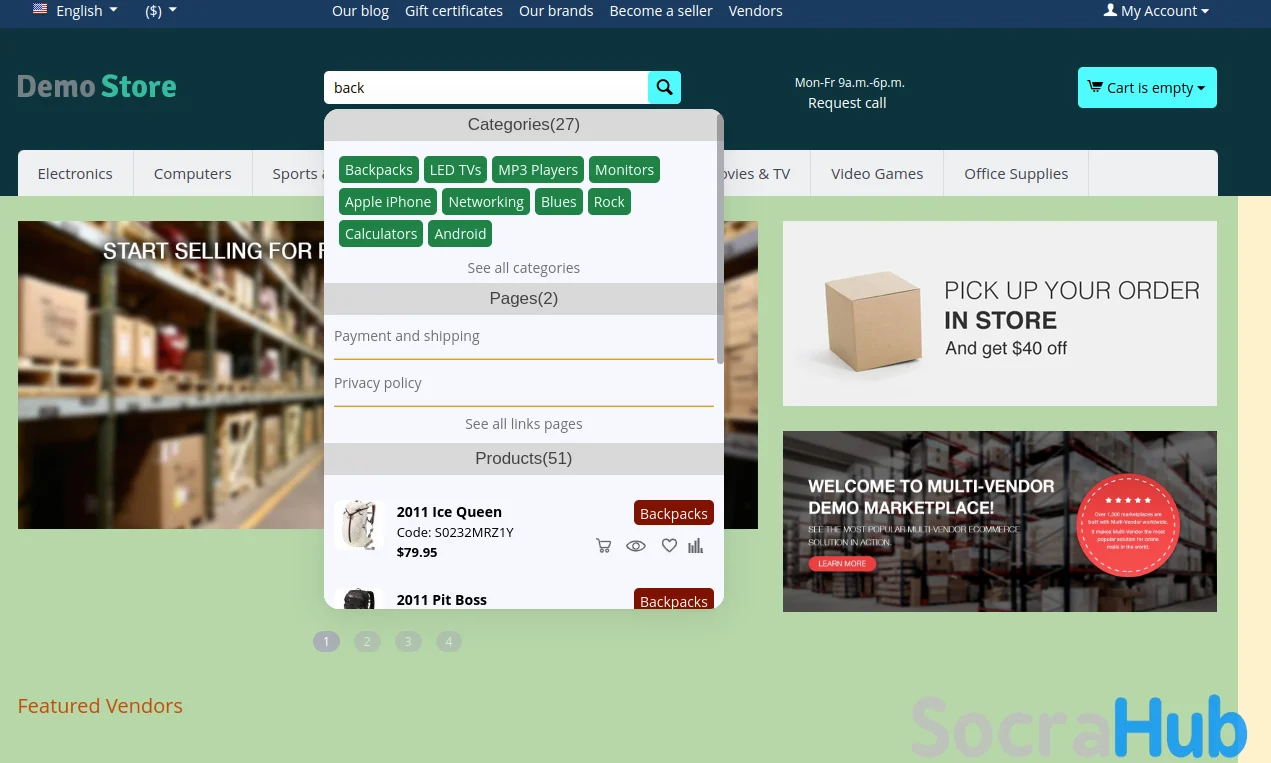Click the Featured Vendors heading
This screenshot has width=1271, height=763.
pyautogui.click(x=100, y=706)
